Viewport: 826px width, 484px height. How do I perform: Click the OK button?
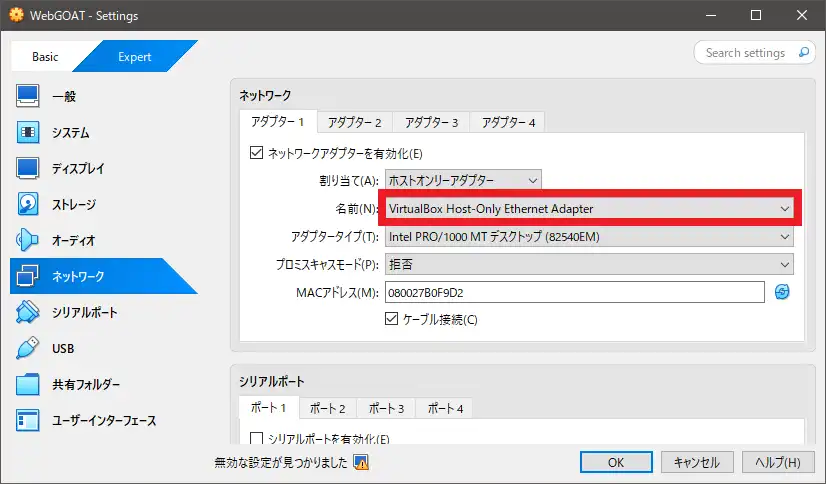click(616, 462)
